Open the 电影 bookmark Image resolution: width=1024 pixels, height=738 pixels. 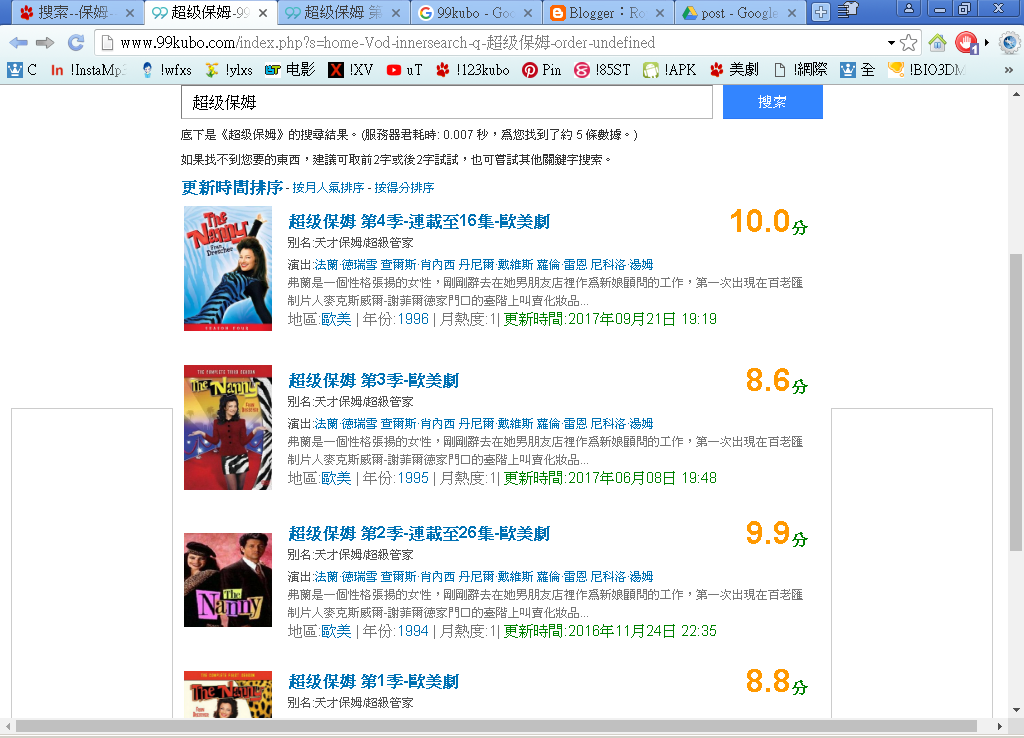pos(290,70)
